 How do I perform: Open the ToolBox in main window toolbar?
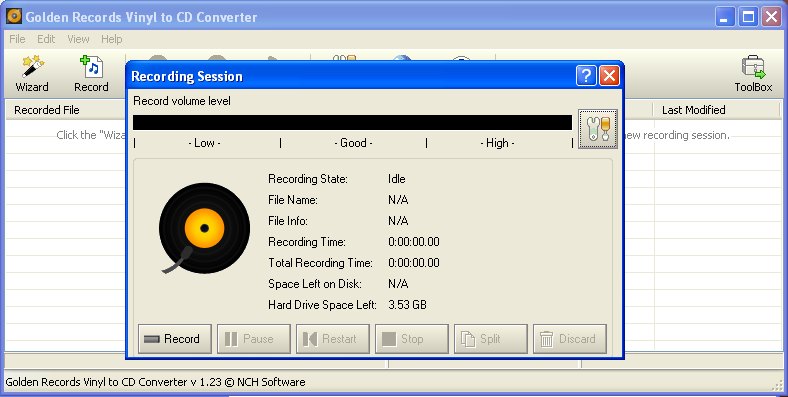(x=753, y=74)
